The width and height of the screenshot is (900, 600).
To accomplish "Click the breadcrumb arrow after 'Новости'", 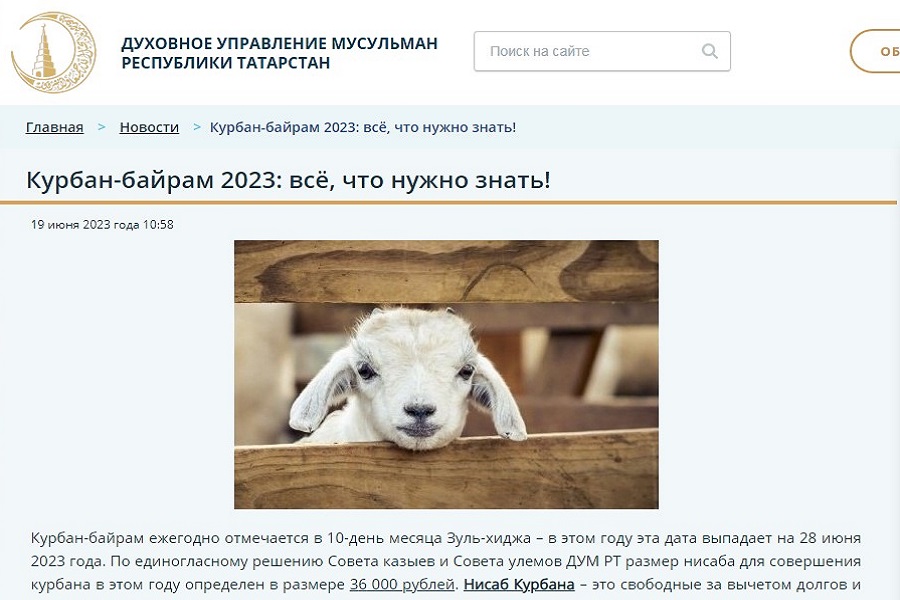I will [x=197, y=127].
